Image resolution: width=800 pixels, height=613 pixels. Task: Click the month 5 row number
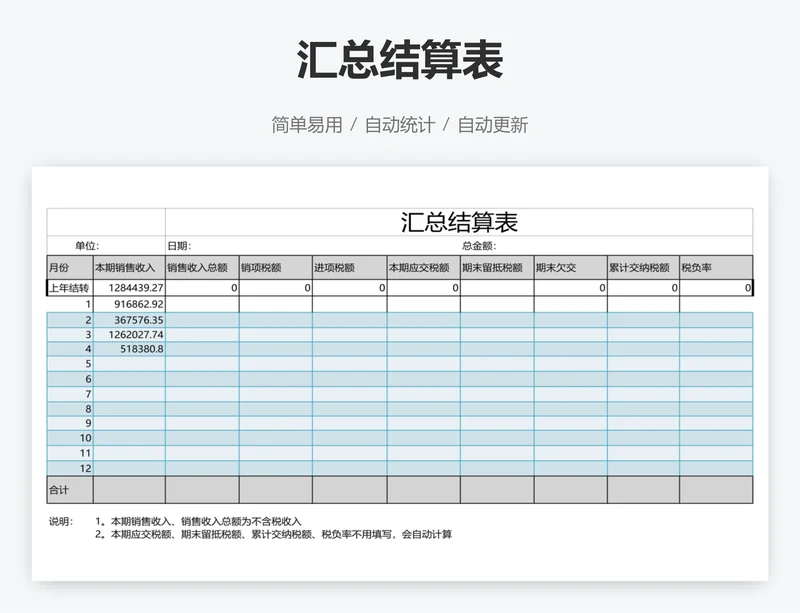point(88,364)
